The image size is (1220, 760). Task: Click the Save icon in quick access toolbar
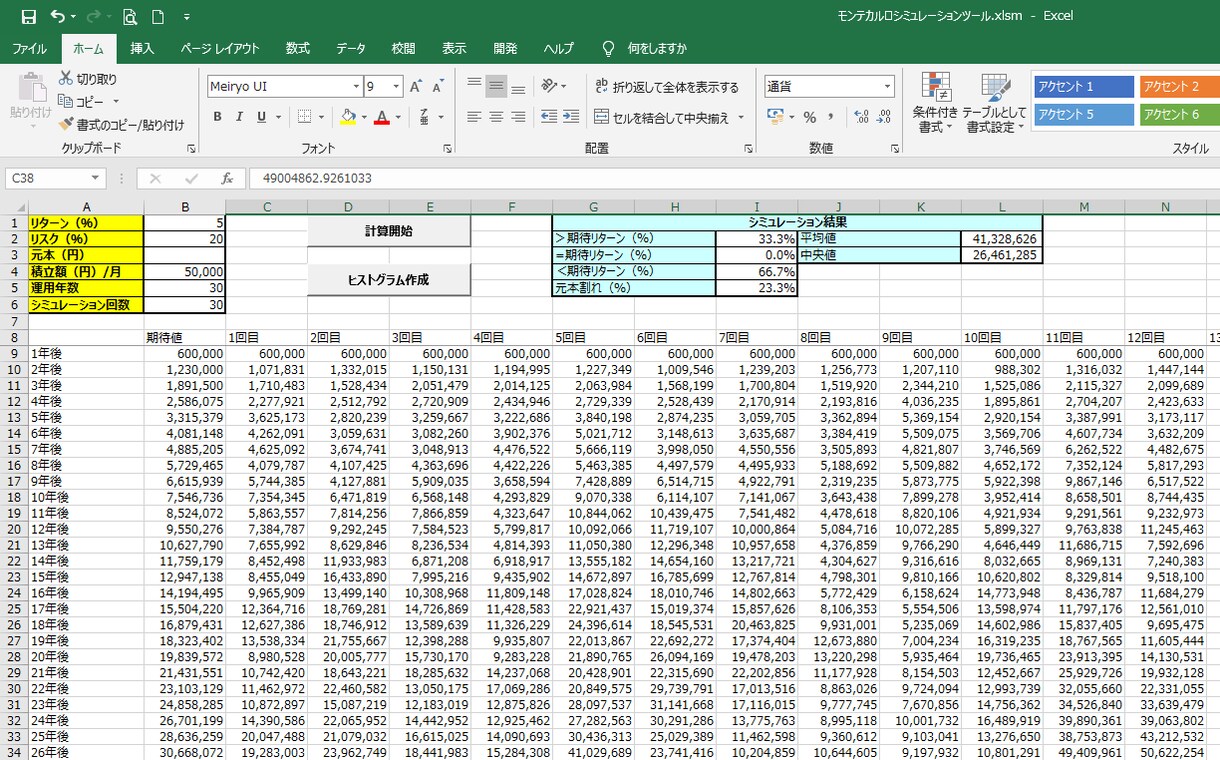pyautogui.click(x=28, y=17)
